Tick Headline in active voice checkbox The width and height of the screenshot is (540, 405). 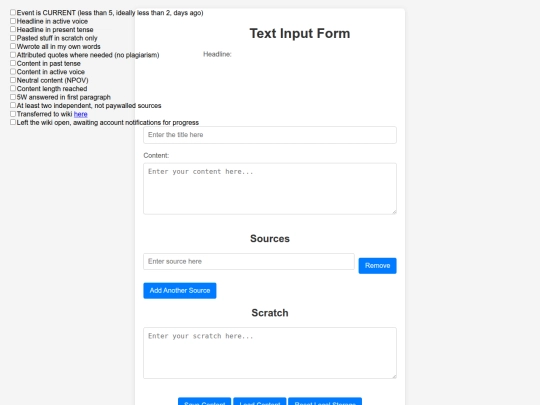tap(13, 21)
